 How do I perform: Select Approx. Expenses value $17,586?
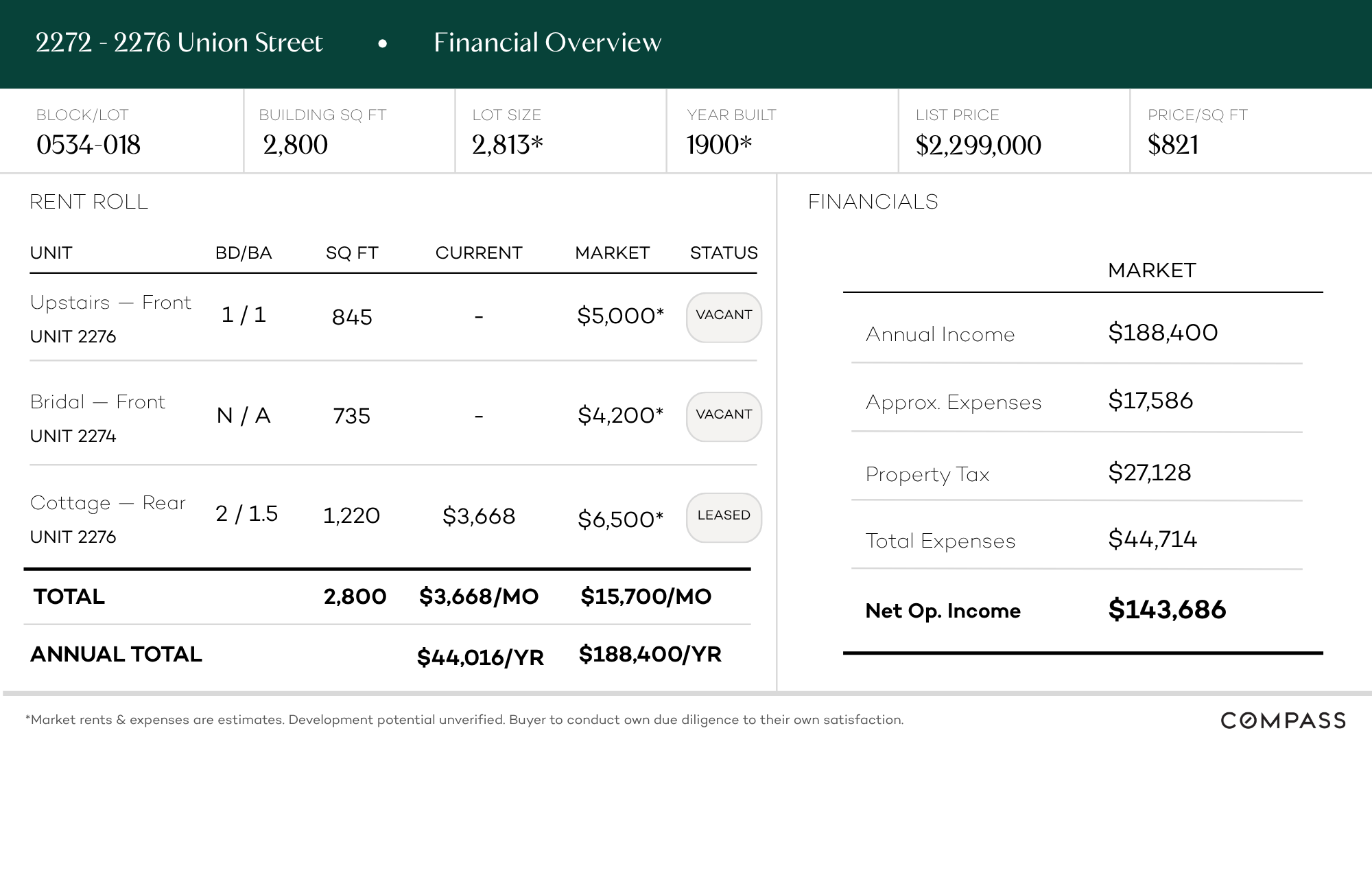(1150, 401)
